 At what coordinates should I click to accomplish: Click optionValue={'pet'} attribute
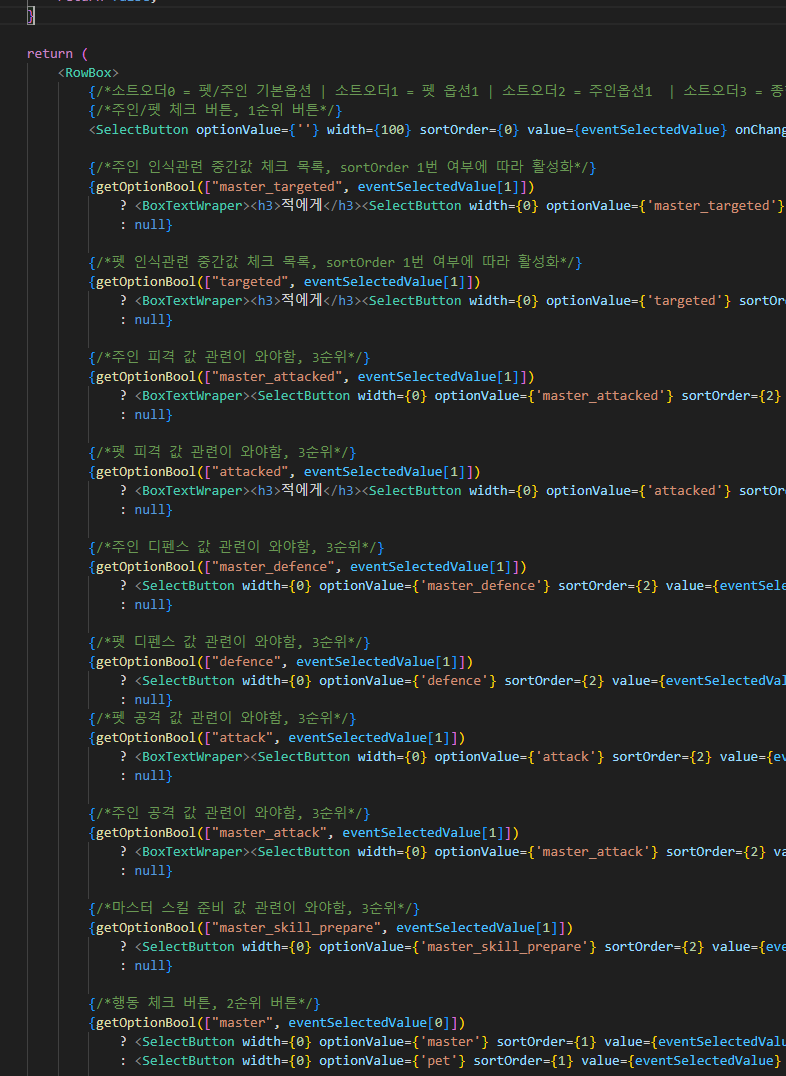point(393,1061)
